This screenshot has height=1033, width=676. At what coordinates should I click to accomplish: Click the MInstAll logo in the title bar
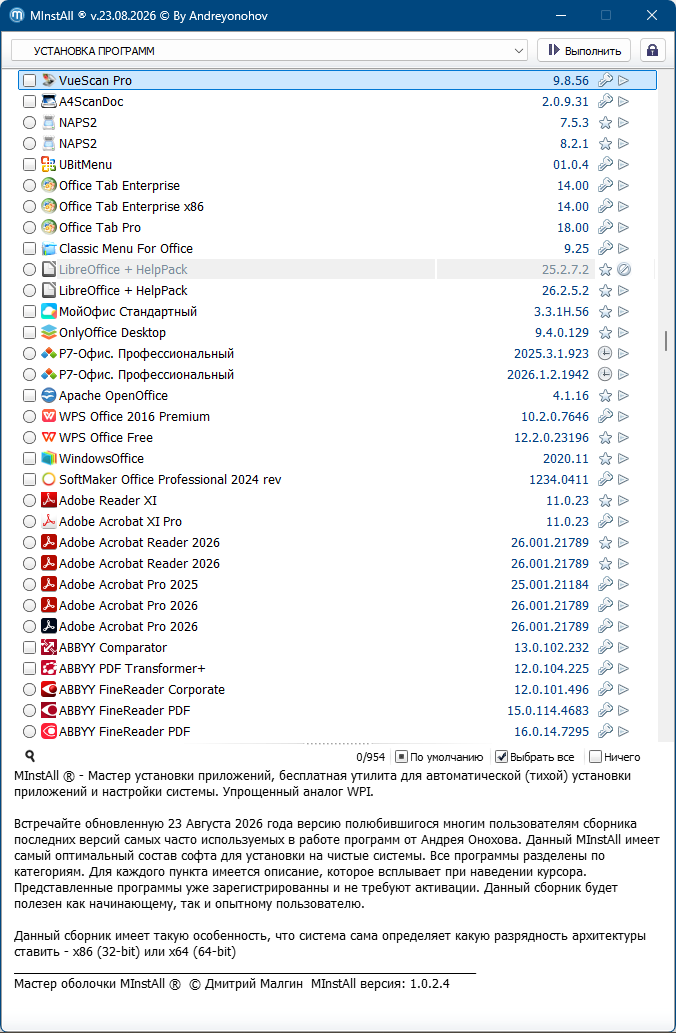16,15
